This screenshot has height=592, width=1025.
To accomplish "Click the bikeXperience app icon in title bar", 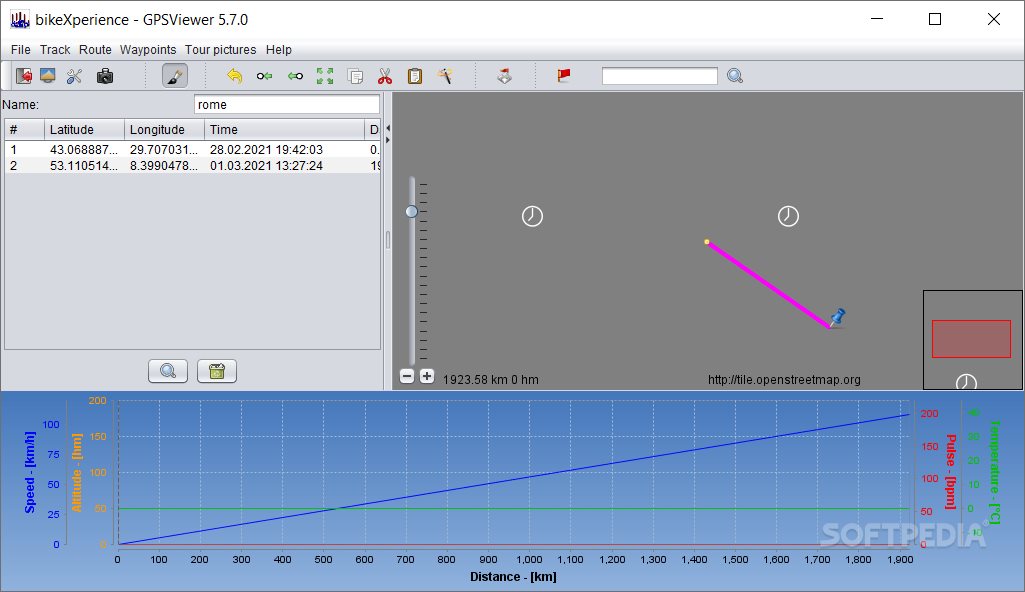I will (20, 20).
